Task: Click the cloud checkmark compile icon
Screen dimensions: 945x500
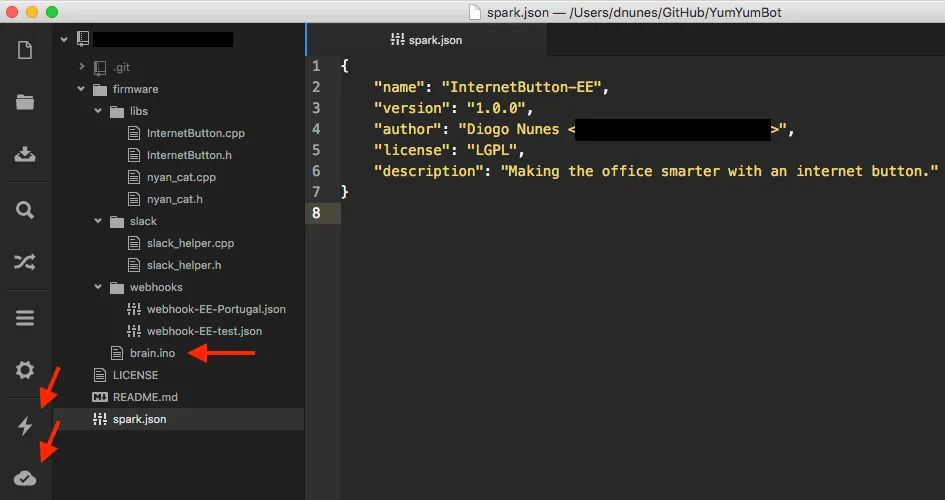Action: tap(25, 479)
